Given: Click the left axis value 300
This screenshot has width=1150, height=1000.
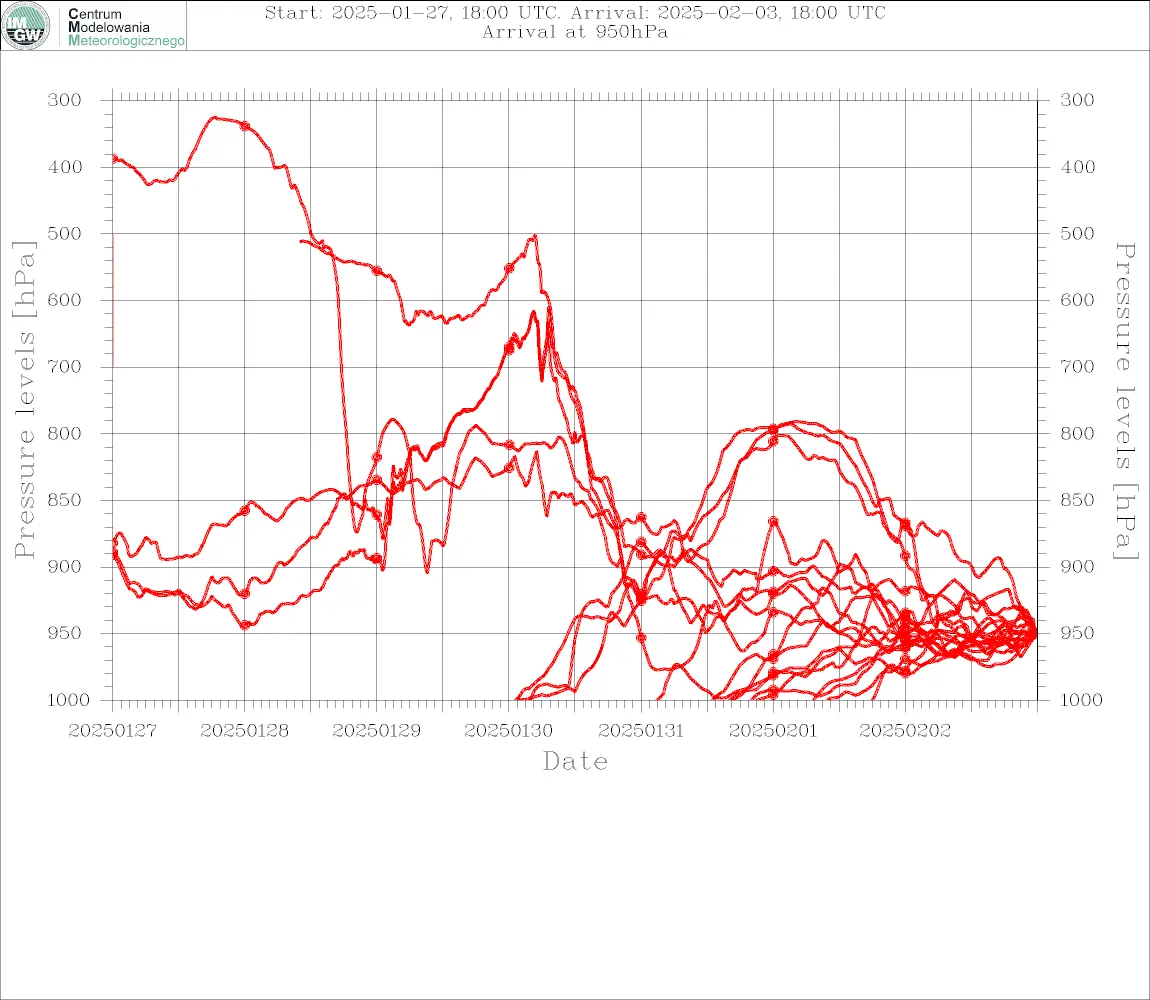Looking at the screenshot, I should click(65, 100).
